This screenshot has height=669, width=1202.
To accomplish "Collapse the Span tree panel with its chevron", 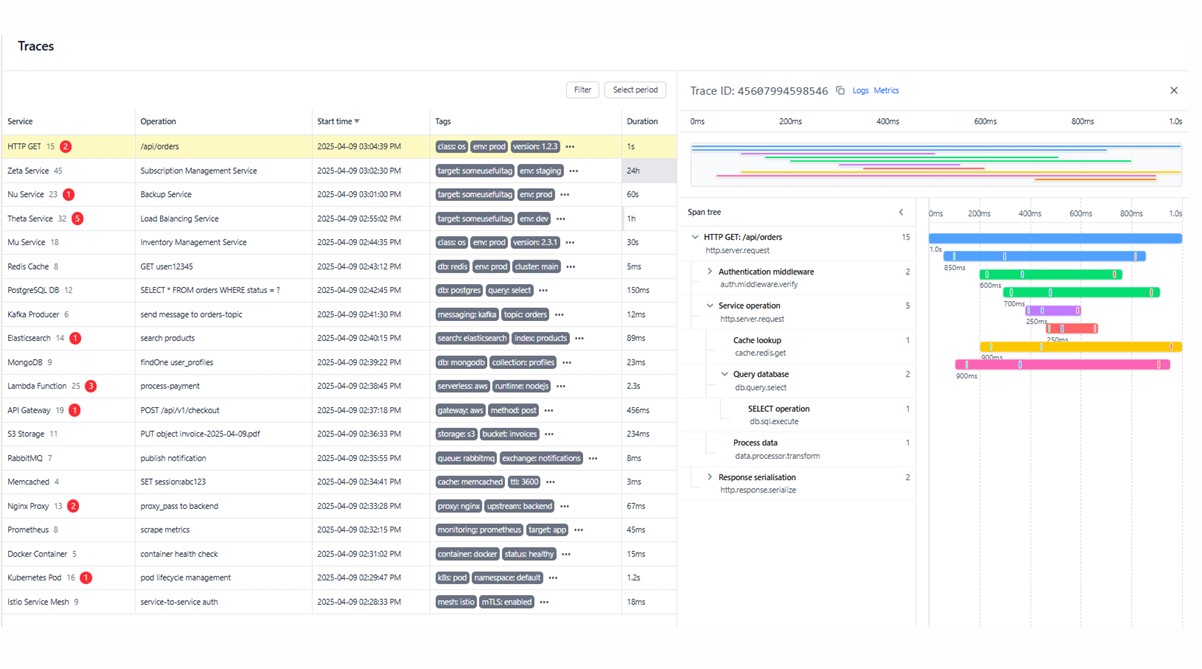I will 901,212.
